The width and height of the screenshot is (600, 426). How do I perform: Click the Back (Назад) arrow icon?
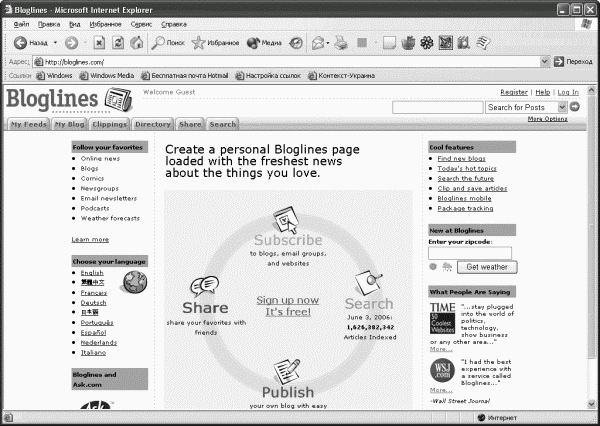20,43
